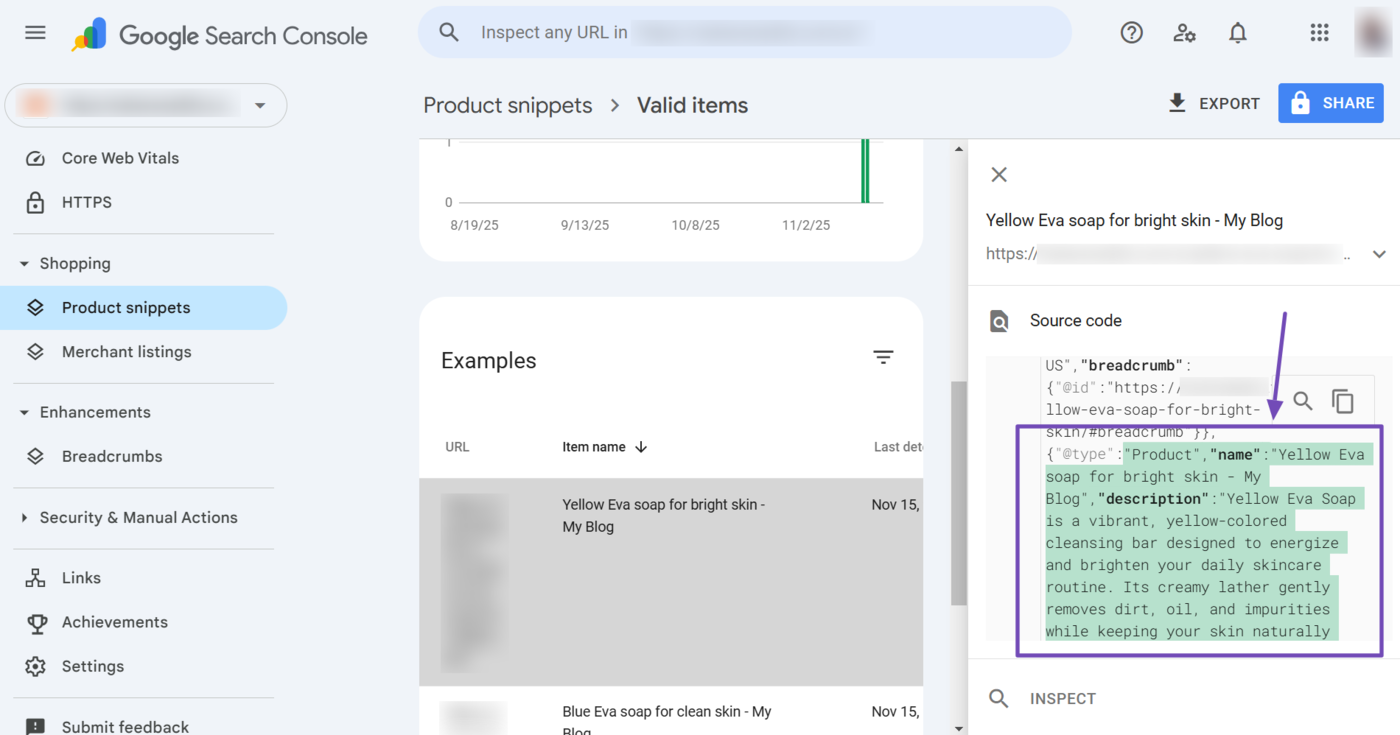Close the product details panel
Image resolution: width=1400 pixels, height=735 pixels.
point(998,174)
